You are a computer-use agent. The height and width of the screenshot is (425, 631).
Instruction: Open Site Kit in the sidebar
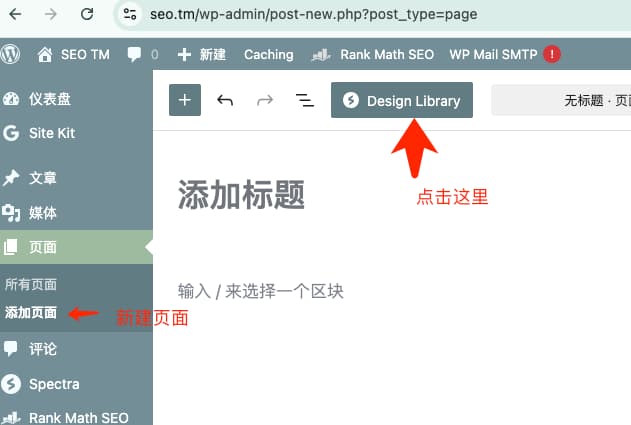pyautogui.click(x=51, y=133)
